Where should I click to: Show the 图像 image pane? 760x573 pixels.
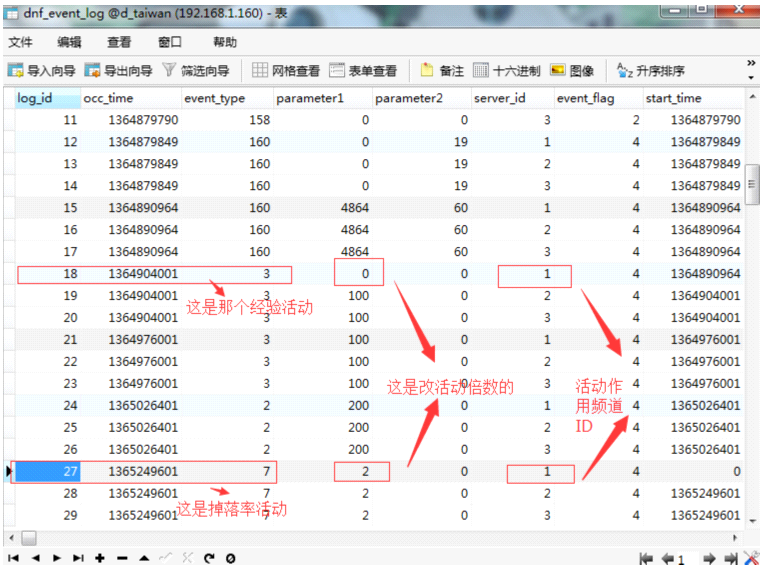pyautogui.click(x=572, y=71)
